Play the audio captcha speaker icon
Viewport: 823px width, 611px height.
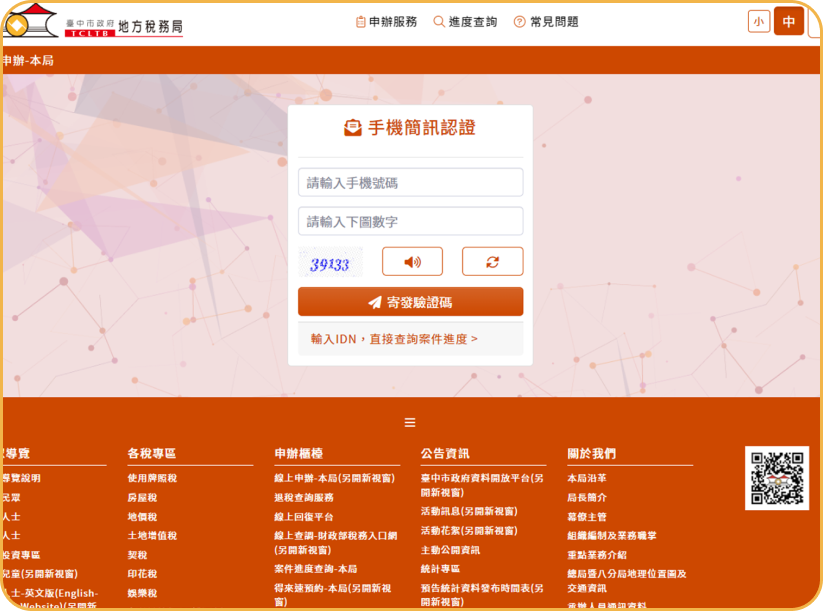pyautogui.click(x=412, y=262)
